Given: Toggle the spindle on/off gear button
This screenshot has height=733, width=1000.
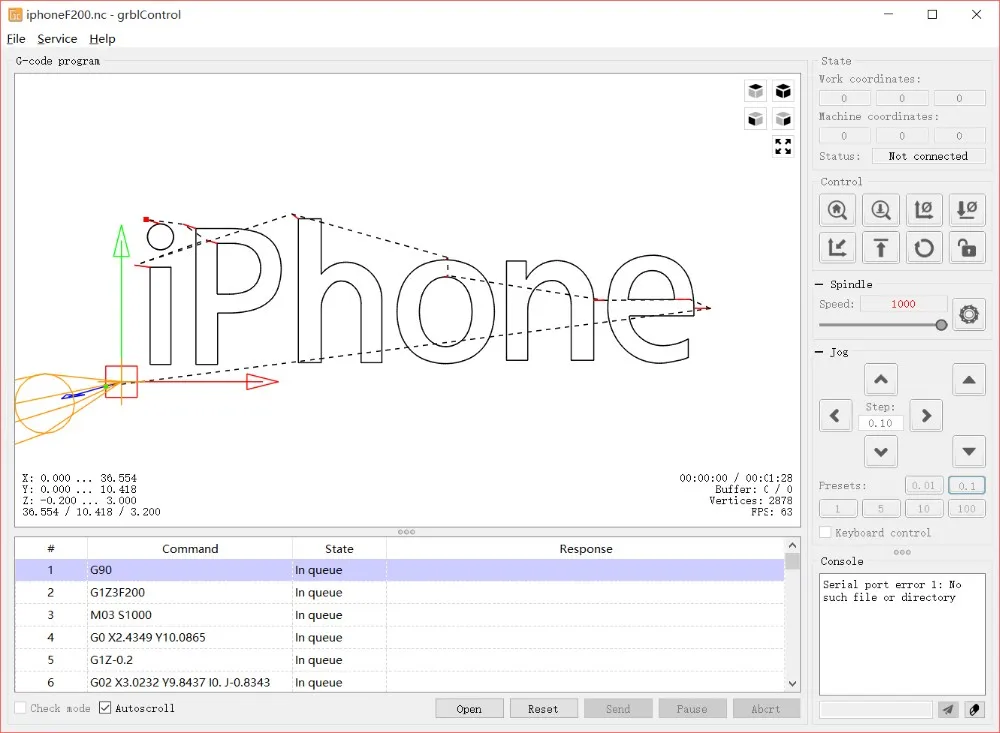Looking at the screenshot, I should coord(969,314).
